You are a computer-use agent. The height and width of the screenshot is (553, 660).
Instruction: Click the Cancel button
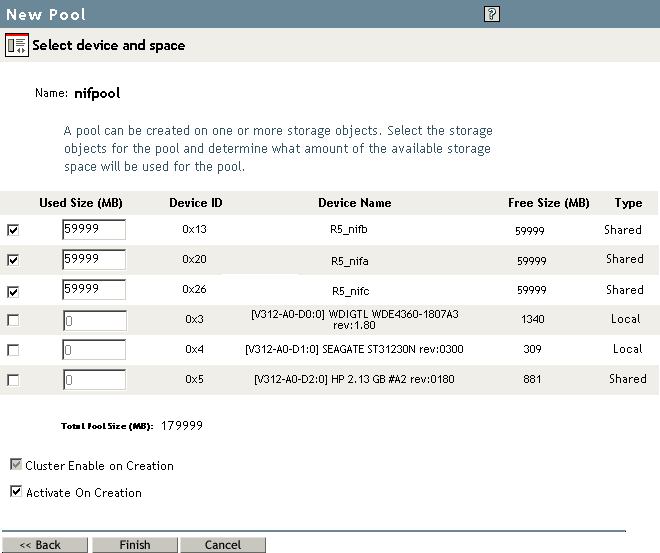point(223,545)
